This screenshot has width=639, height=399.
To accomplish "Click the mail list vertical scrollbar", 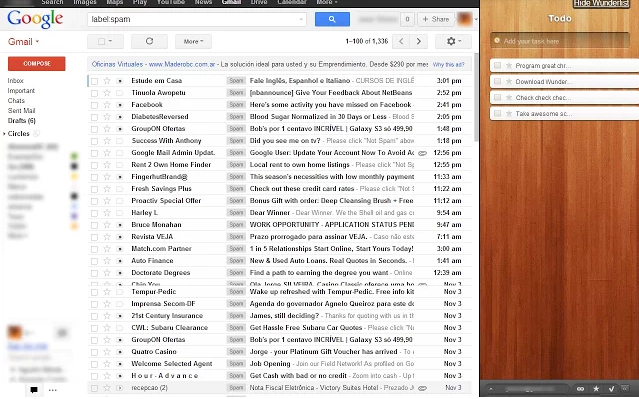I will (476, 98).
